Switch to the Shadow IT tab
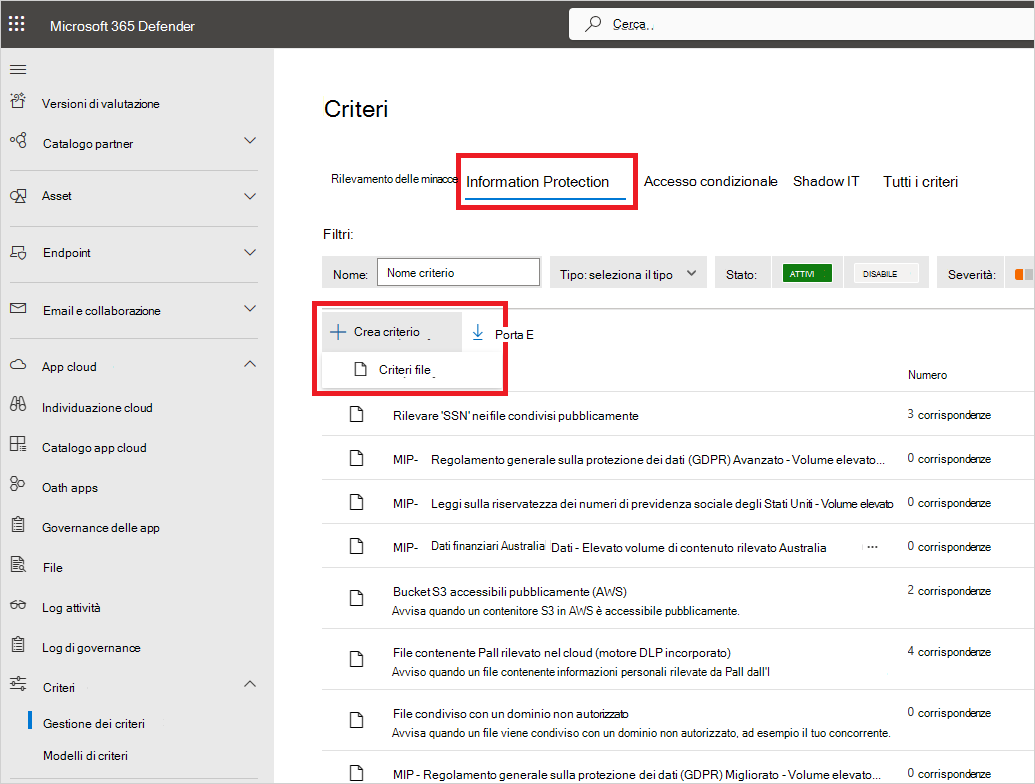 click(x=826, y=182)
